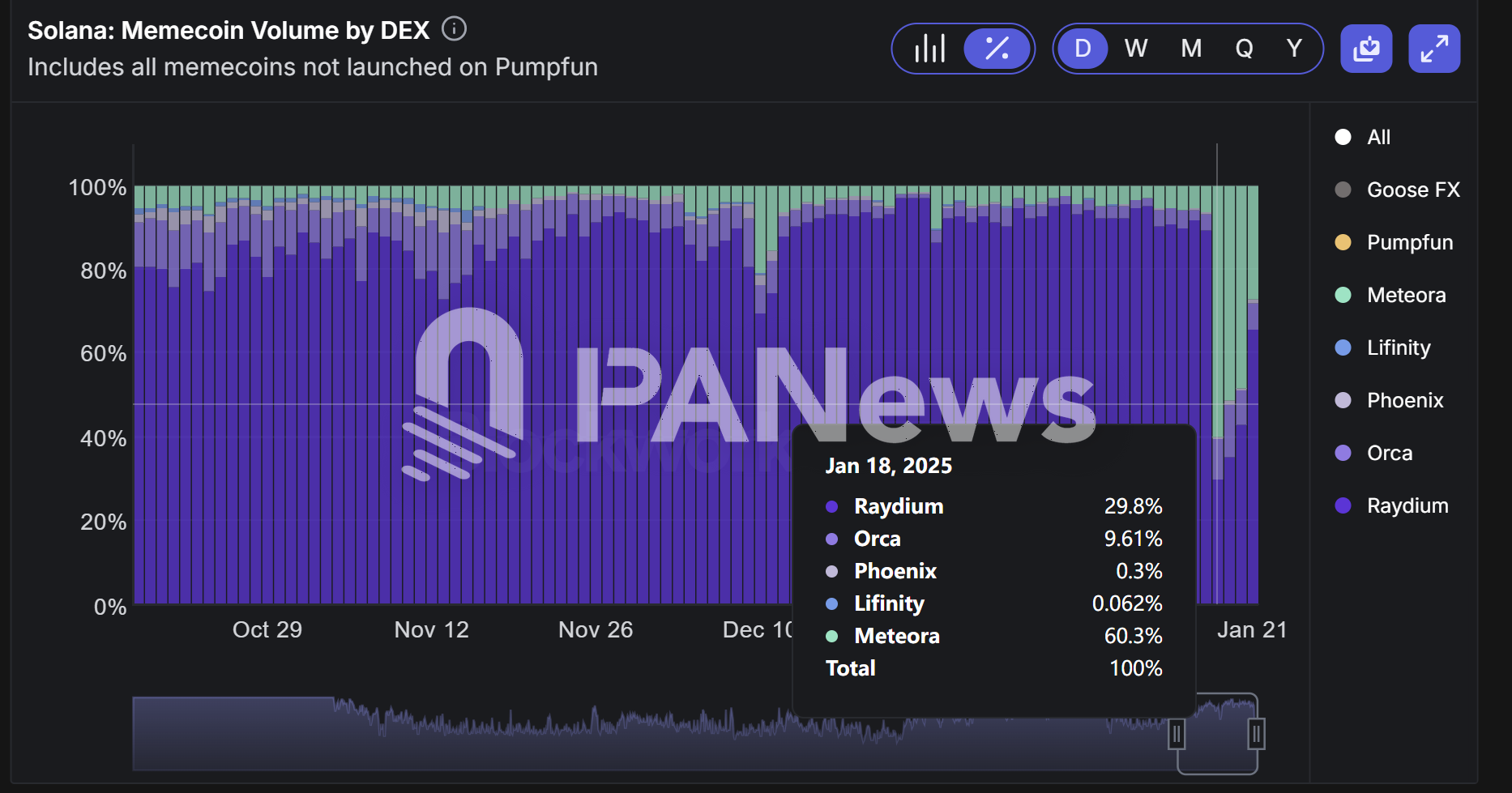
Task: Toggle Meteora legend entry
Action: (x=1406, y=295)
